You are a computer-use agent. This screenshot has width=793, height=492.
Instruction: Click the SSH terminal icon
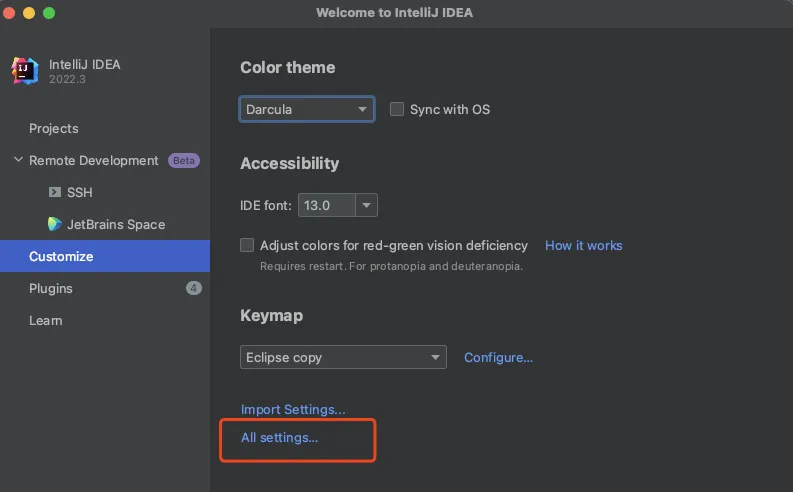(x=55, y=192)
